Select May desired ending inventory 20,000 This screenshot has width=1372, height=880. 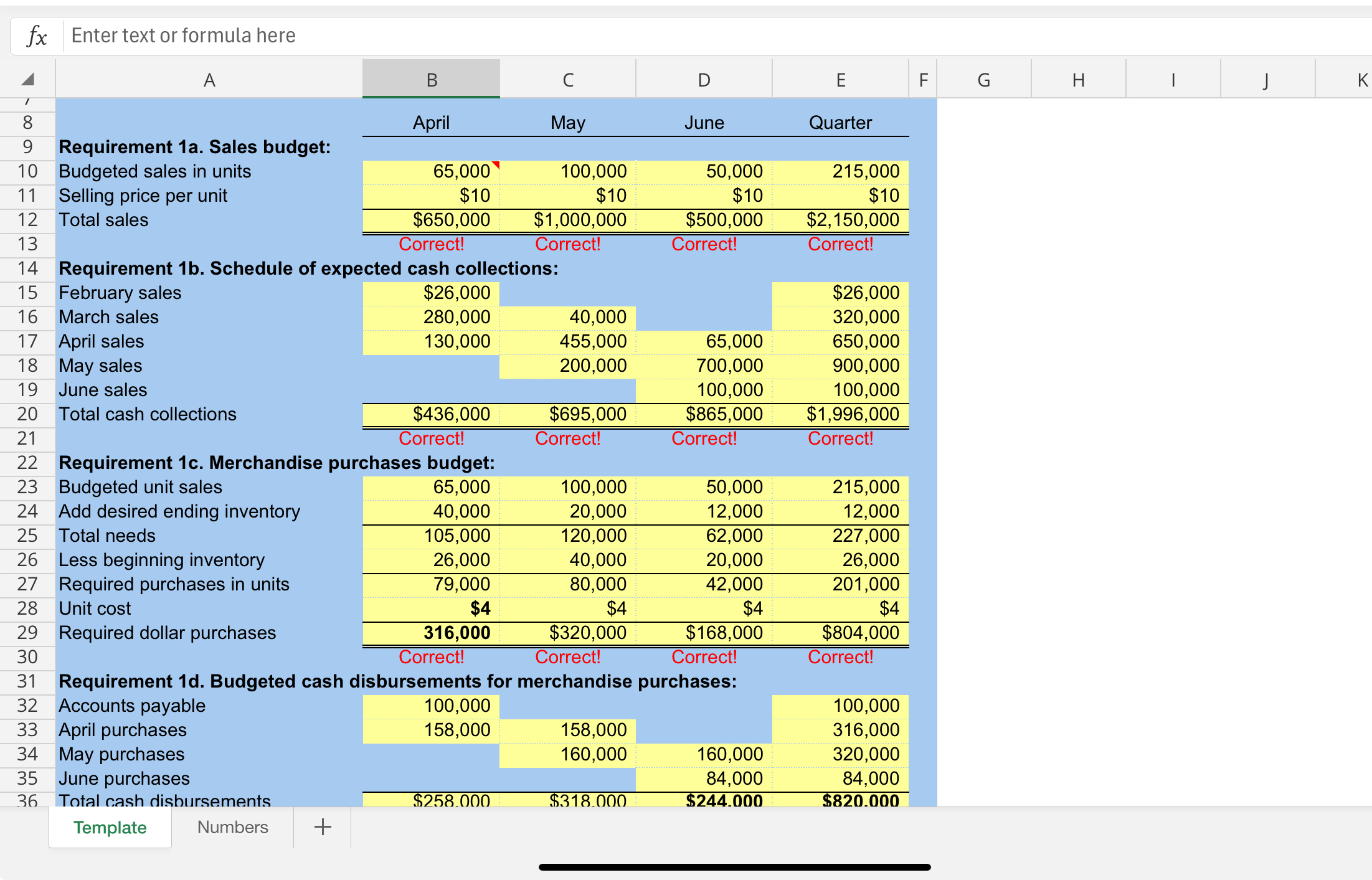click(x=567, y=511)
